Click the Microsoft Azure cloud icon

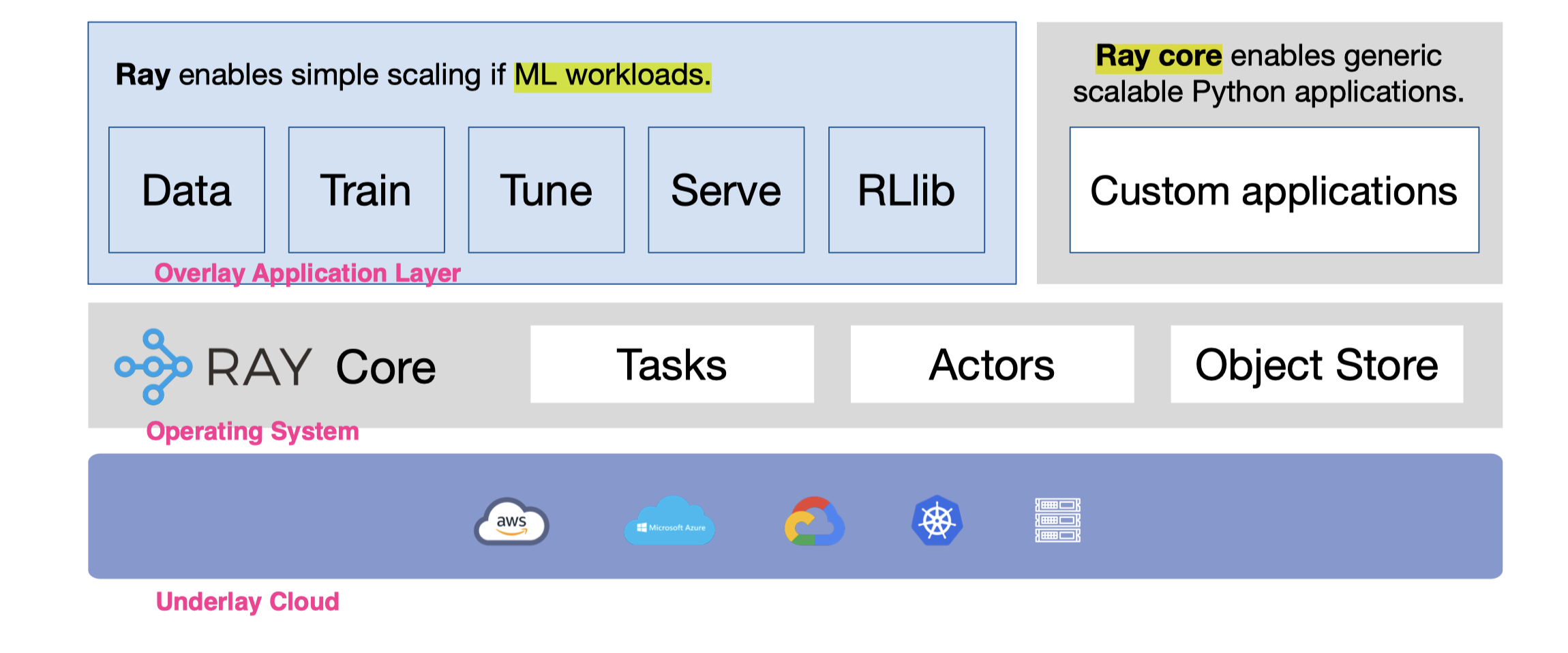click(669, 522)
